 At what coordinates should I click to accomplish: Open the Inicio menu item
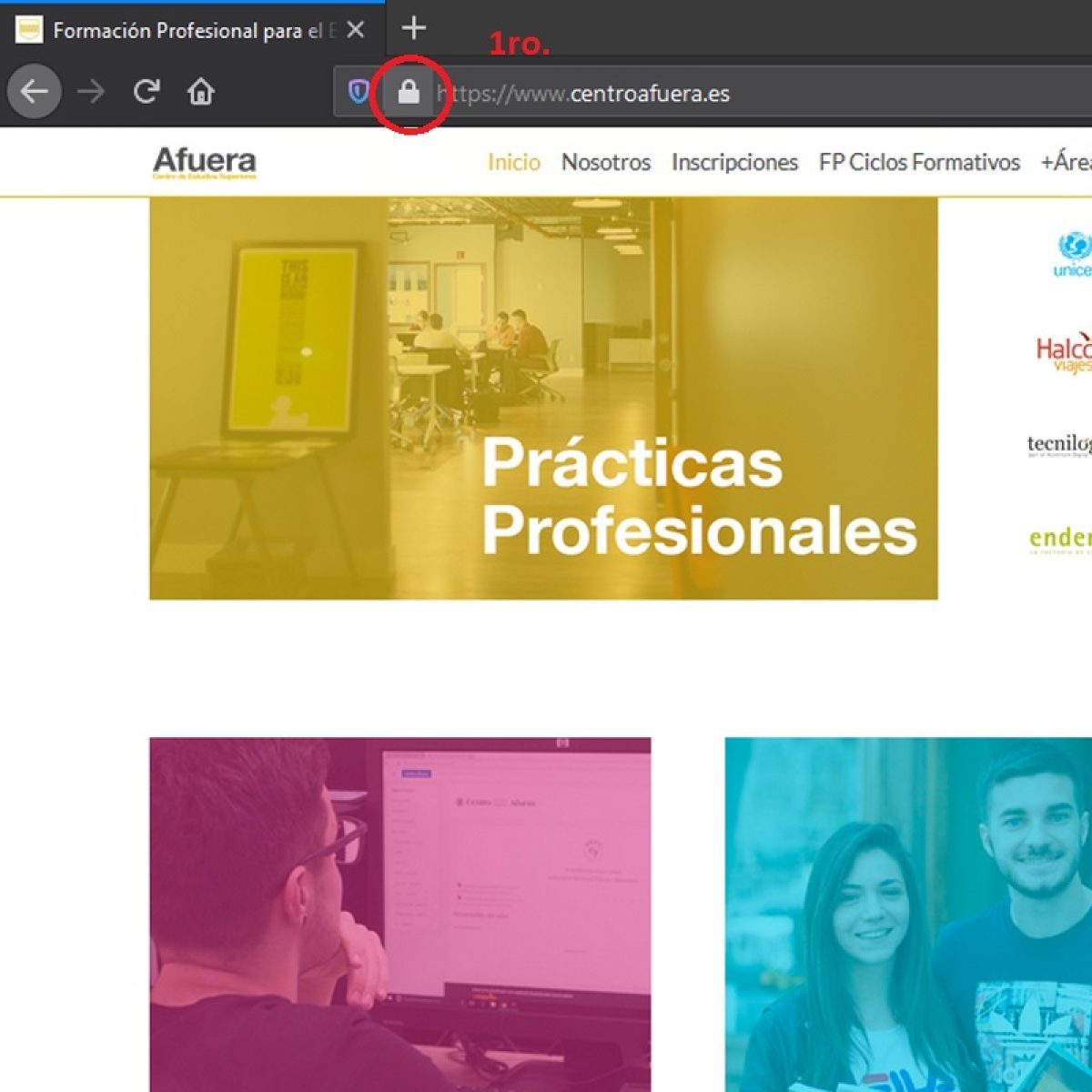pyautogui.click(x=513, y=163)
